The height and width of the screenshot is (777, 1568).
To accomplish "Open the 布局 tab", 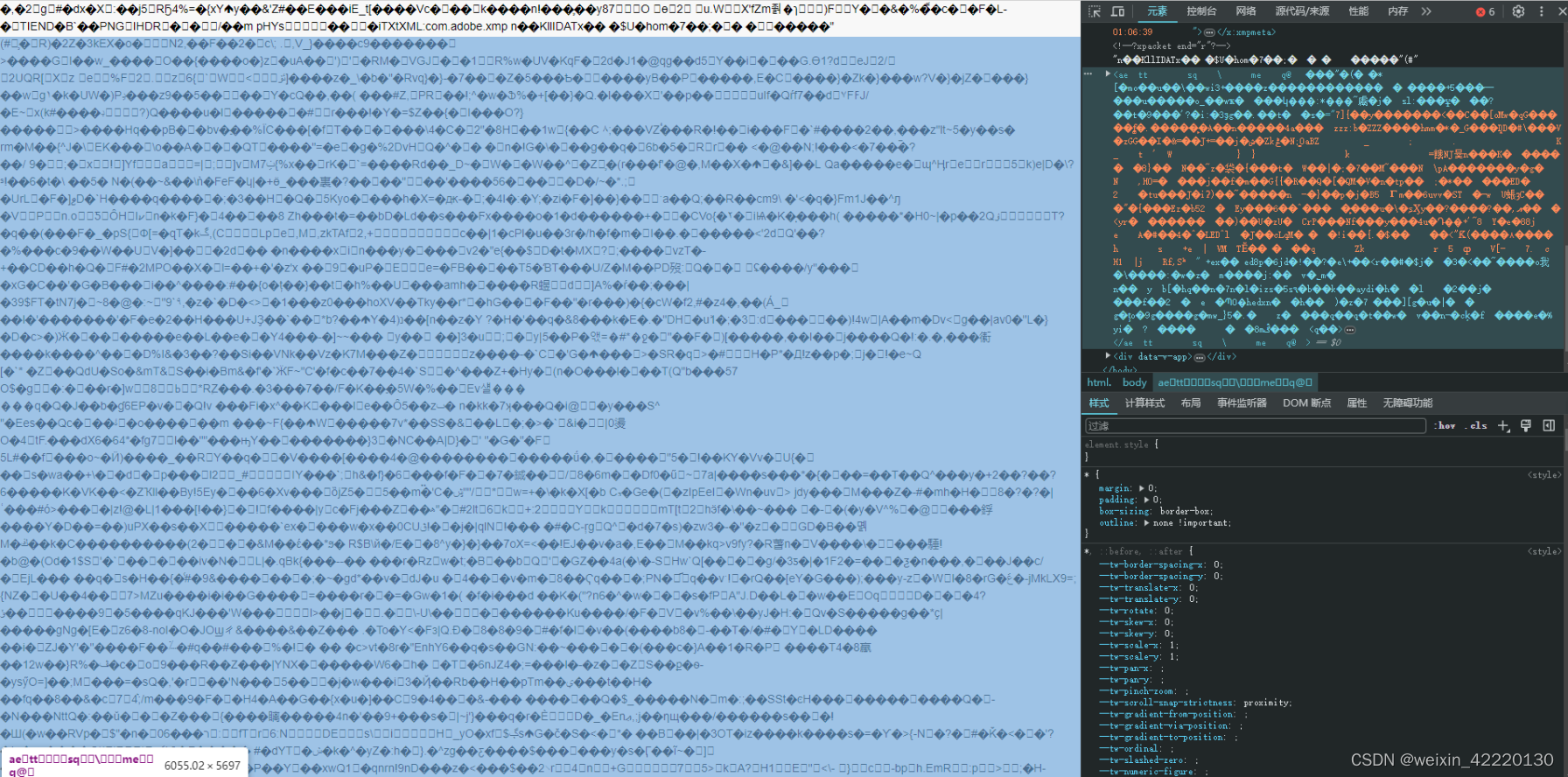I will 1191,403.
